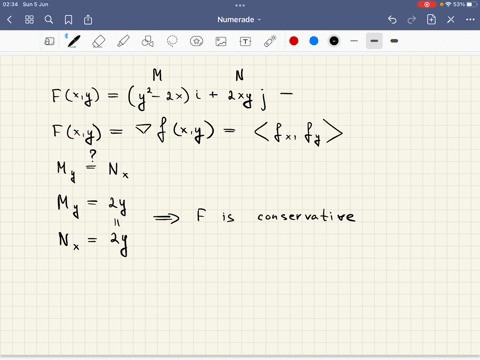Select the Highlighter tool
This screenshot has width=480, height=360.
pyautogui.click(x=123, y=41)
